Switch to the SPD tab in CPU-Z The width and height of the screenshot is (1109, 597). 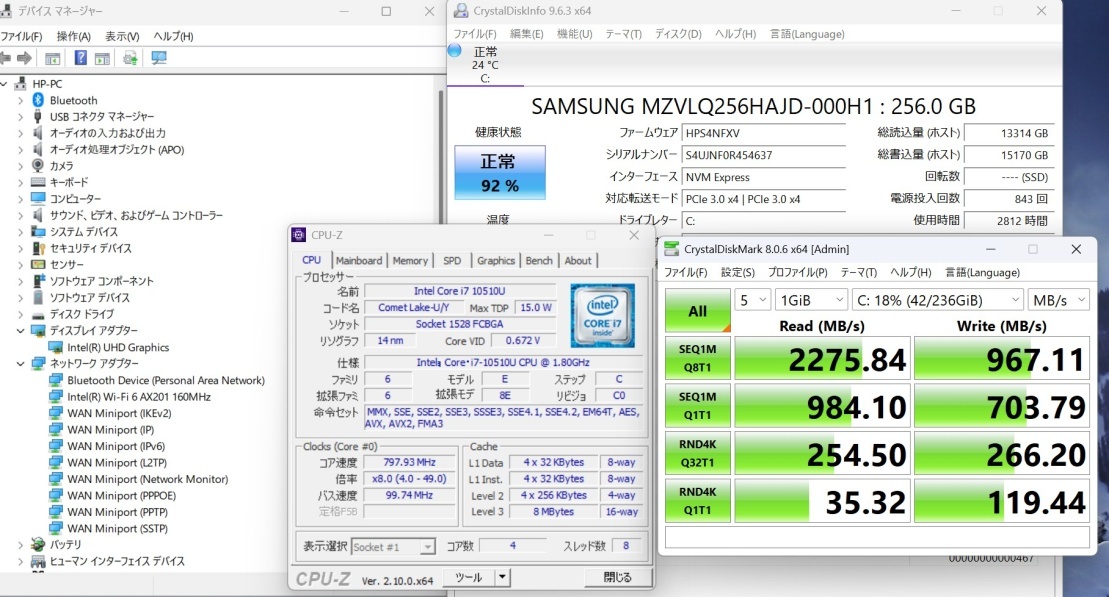point(452,260)
